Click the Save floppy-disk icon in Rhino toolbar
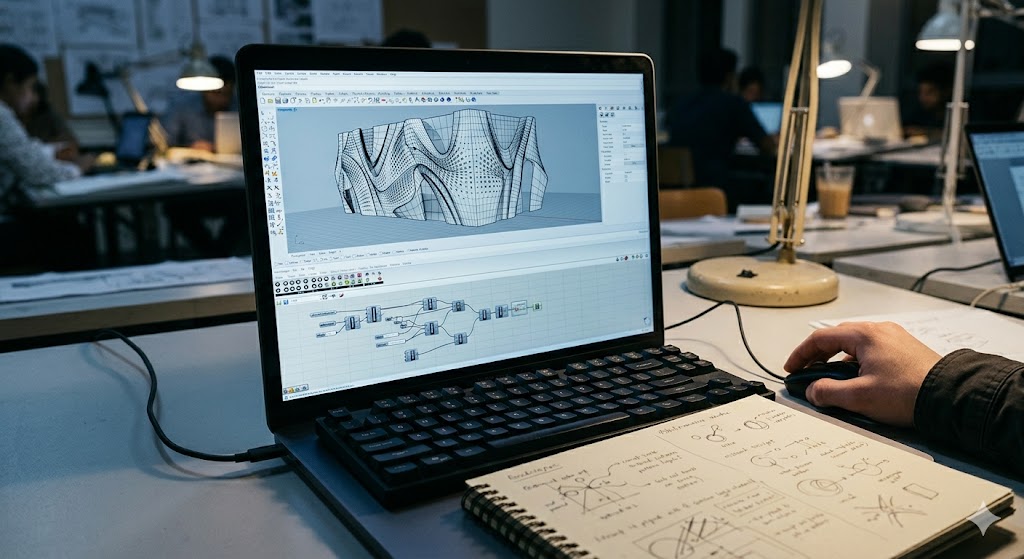 tap(278, 101)
